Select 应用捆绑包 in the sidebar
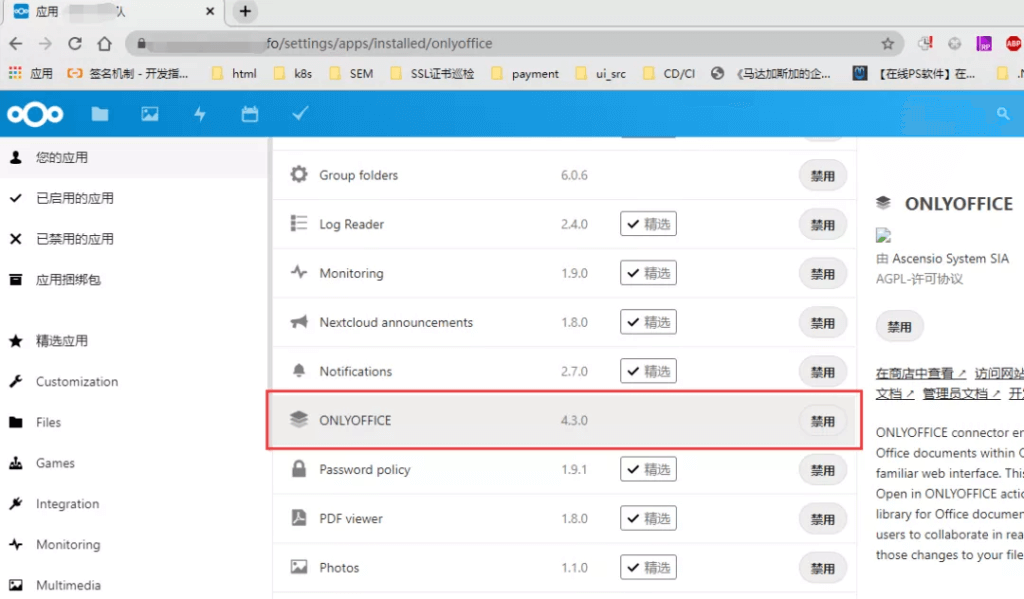Viewport: 1024px width, 599px height. (x=134, y=280)
